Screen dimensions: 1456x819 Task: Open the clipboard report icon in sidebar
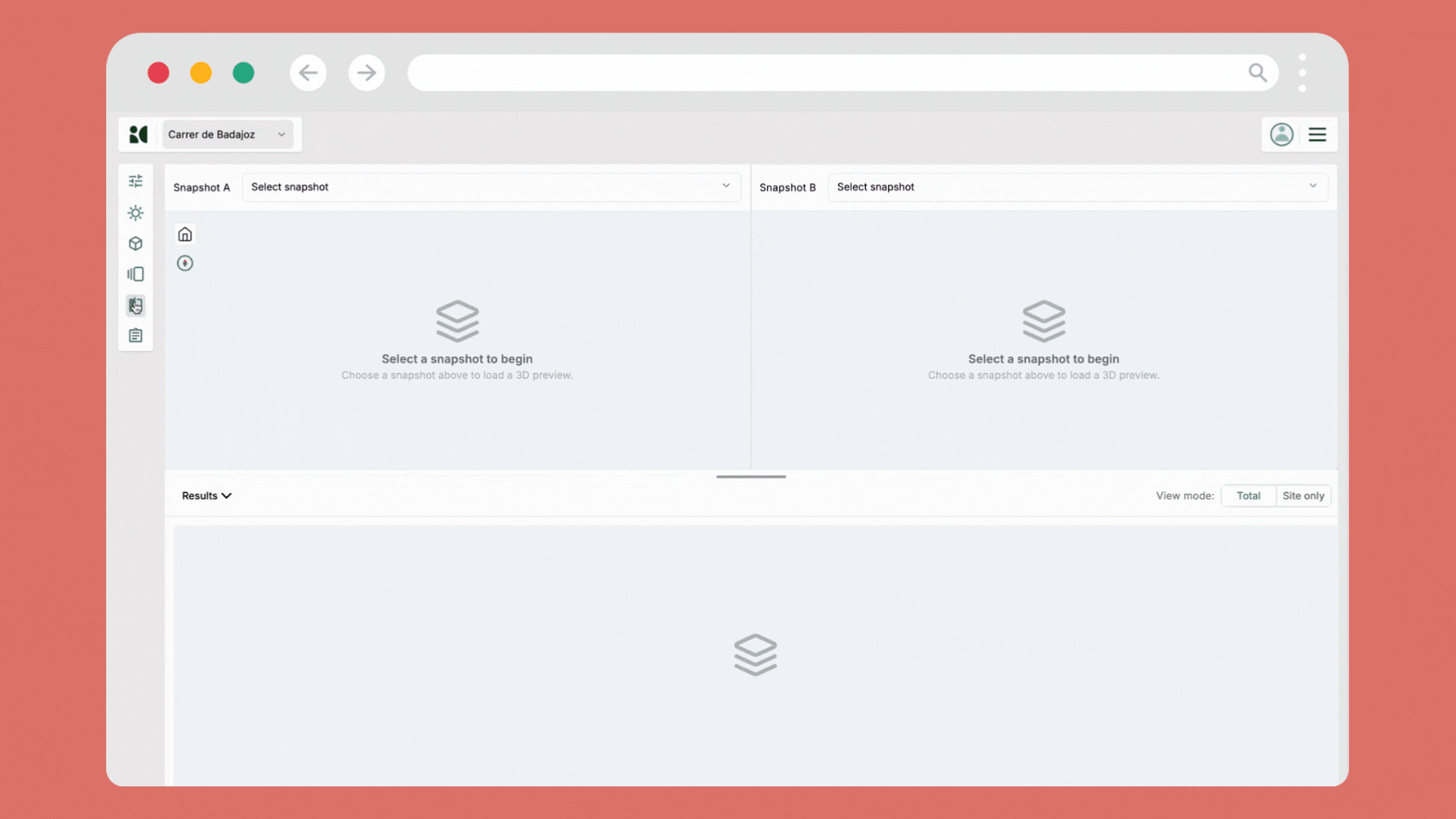[136, 335]
